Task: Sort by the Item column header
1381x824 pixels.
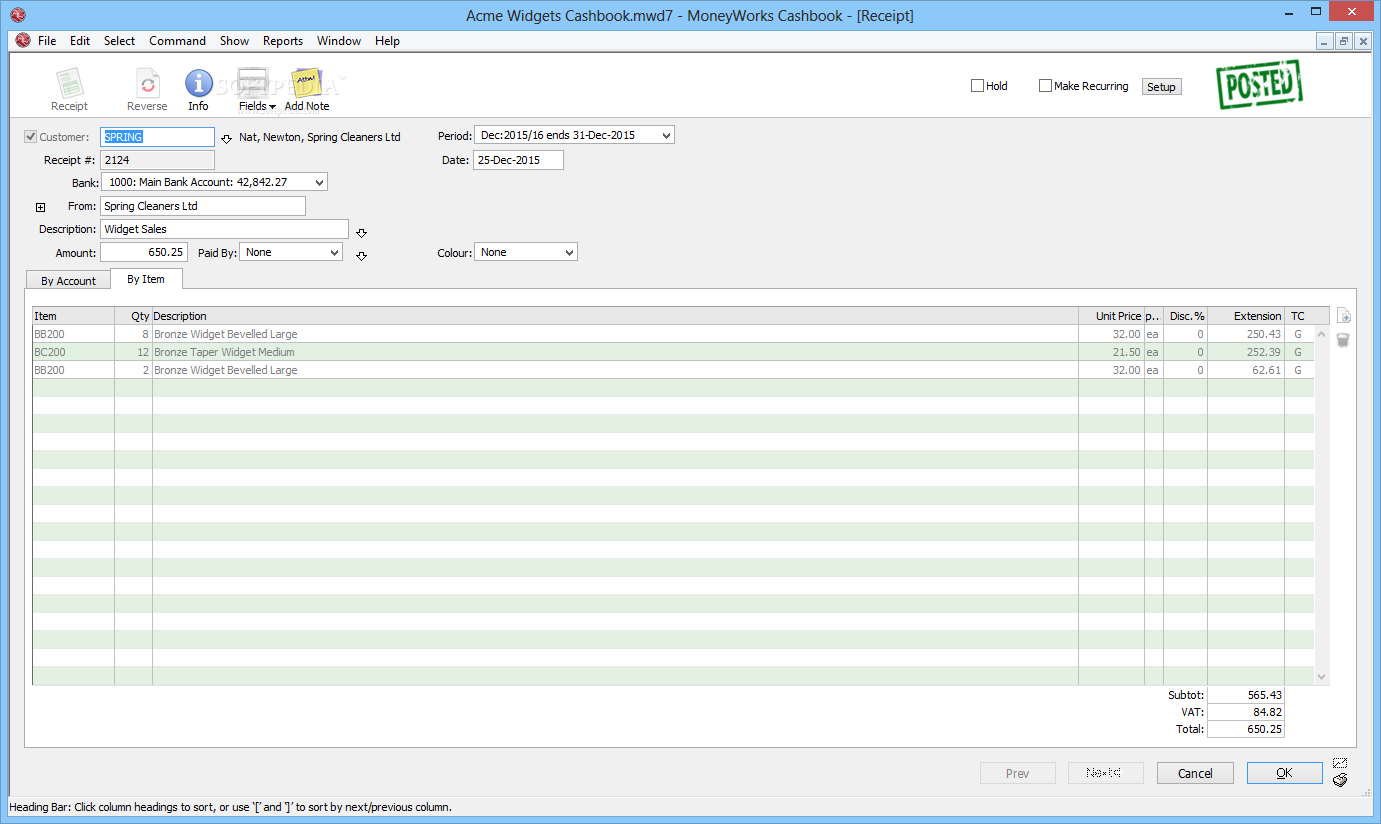Action: (x=73, y=316)
